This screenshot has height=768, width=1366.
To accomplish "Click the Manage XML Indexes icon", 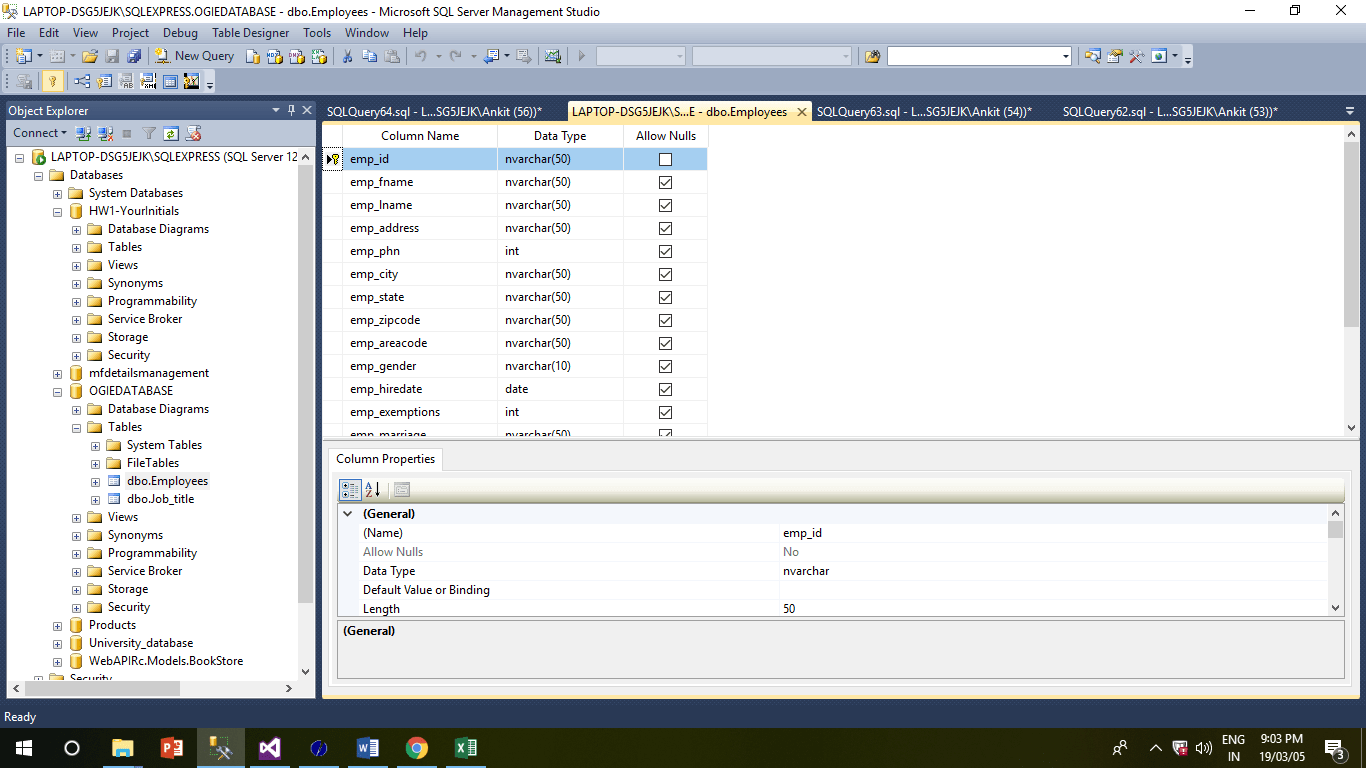I will pos(148,81).
